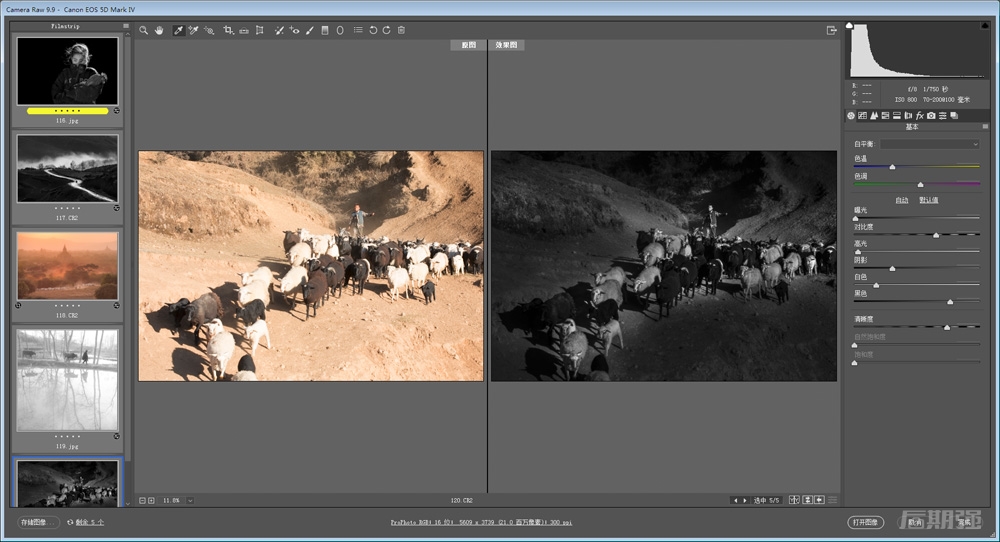Click the Open Image button
This screenshot has height=542, width=1000.
[865, 522]
